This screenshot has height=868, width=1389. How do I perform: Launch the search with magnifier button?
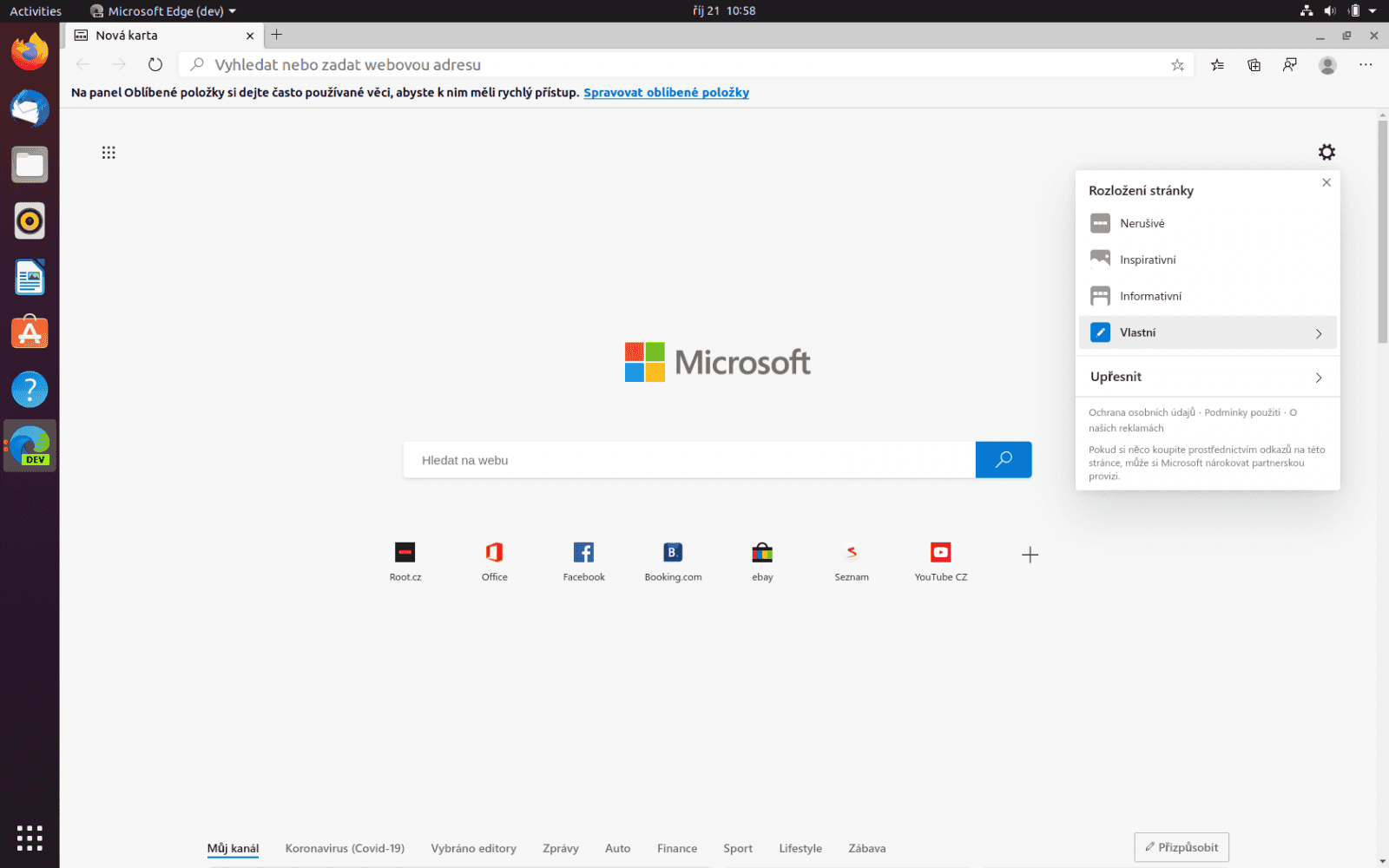[1004, 460]
